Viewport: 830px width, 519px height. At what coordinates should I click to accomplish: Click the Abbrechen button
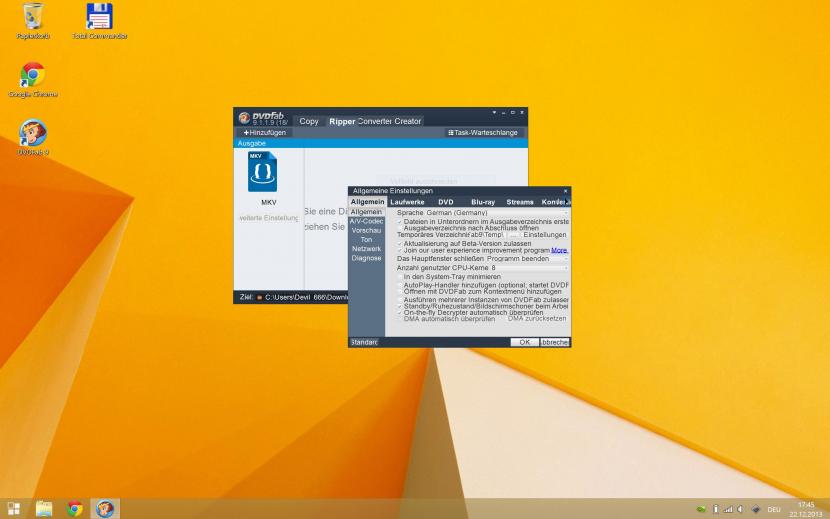(x=555, y=342)
